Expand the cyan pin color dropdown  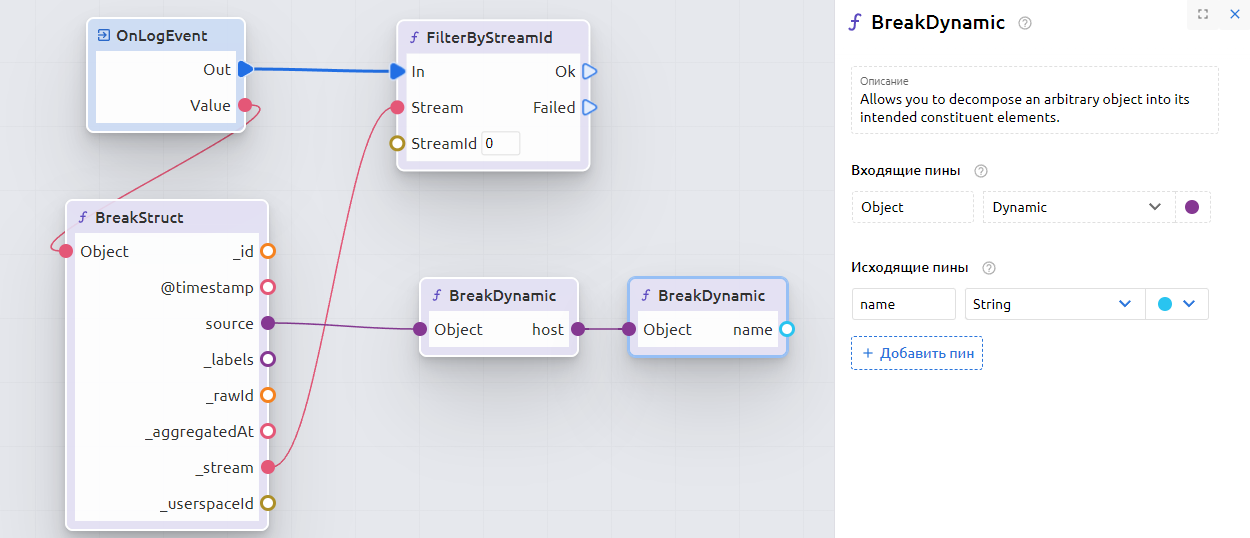1176,304
